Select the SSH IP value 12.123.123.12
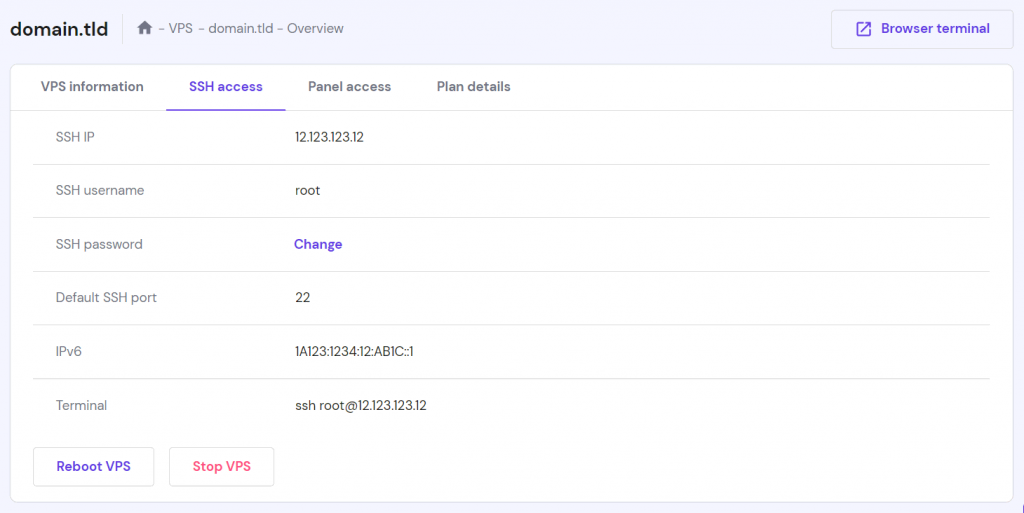 pyautogui.click(x=329, y=137)
